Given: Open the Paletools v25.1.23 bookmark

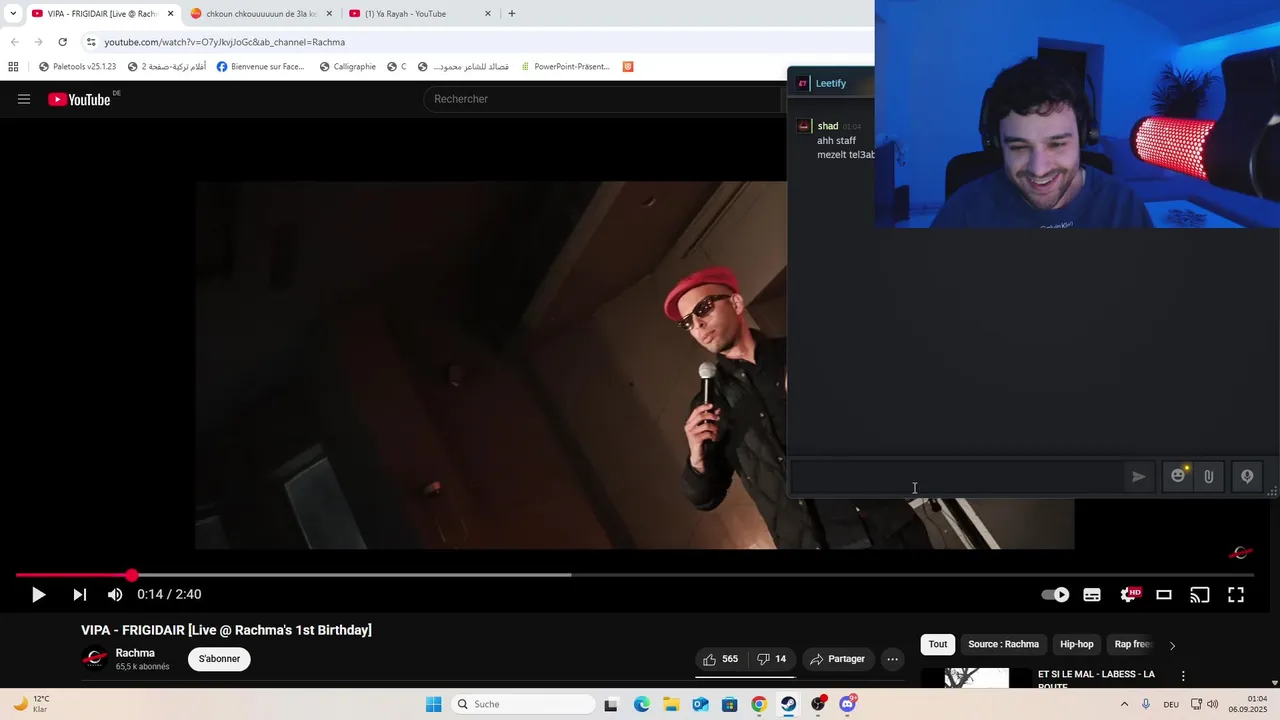Looking at the screenshot, I should click(77, 67).
